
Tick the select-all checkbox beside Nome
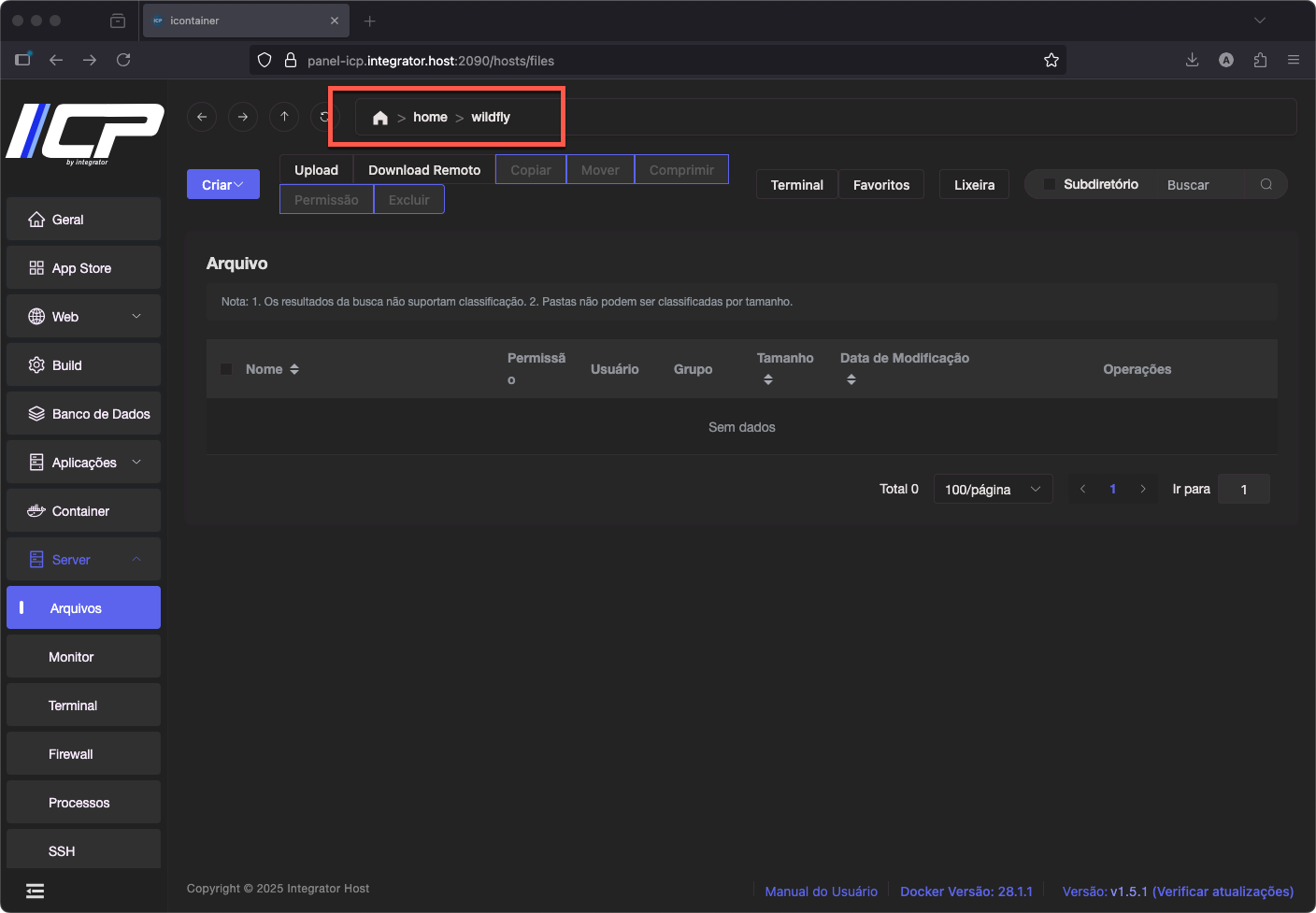[x=226, y=369]
